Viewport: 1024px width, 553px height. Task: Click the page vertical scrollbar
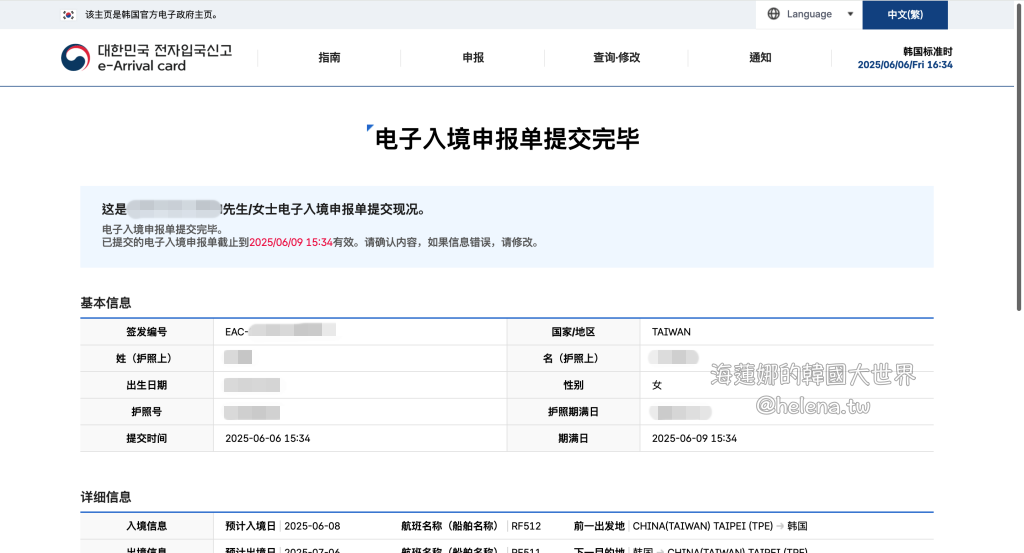tap(1019, 157)
